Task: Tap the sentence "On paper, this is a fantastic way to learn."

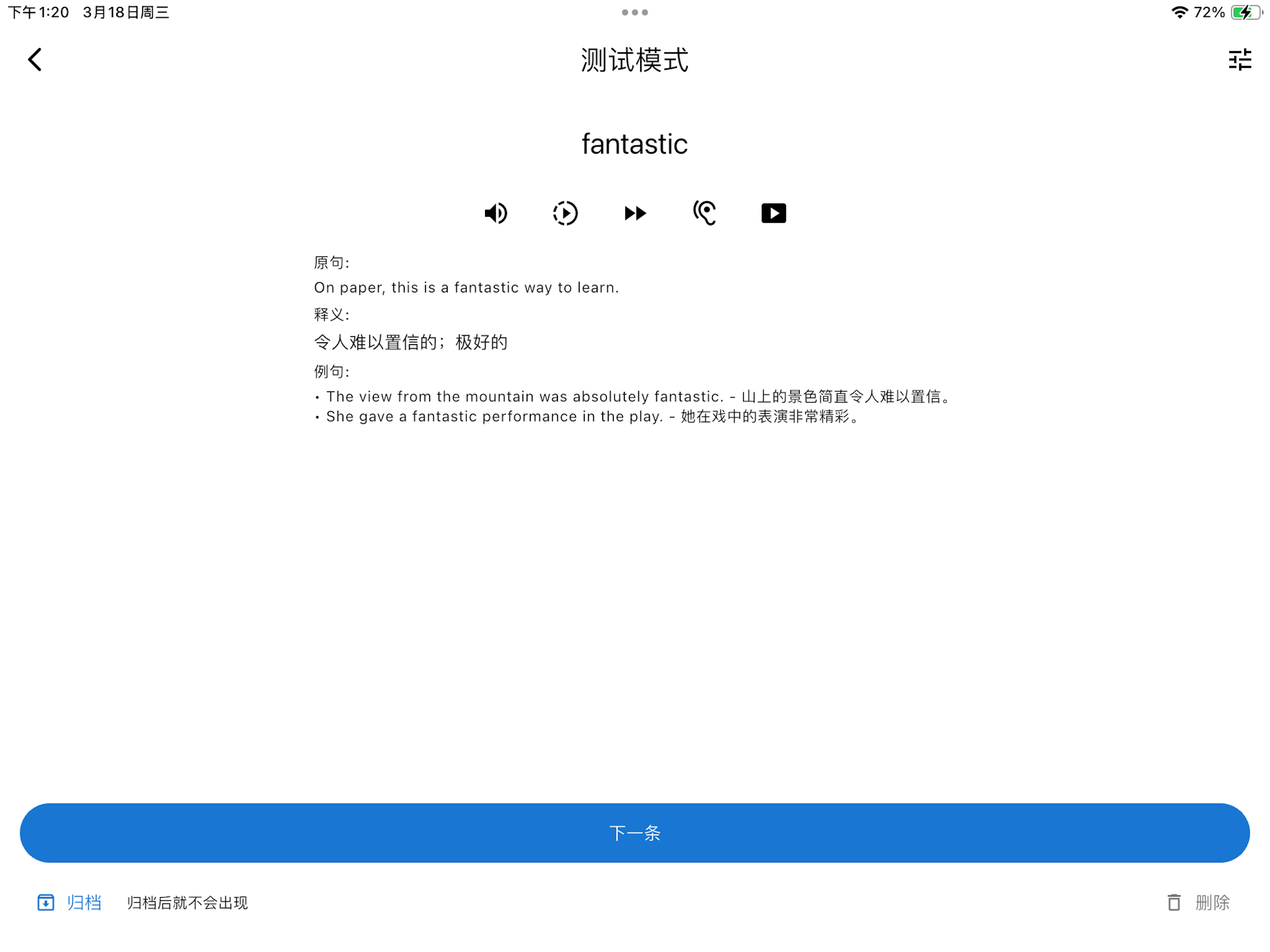Action: tap(466, 287)
